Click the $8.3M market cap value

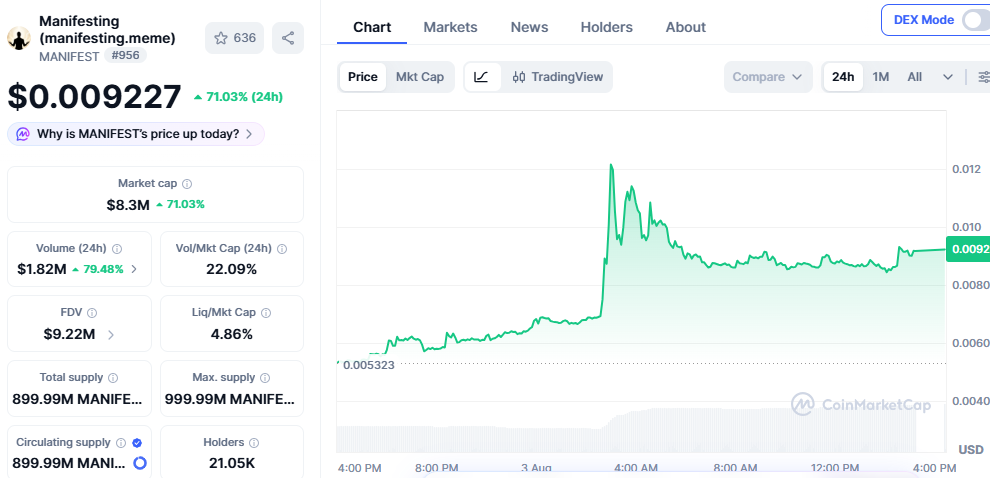pyautogui.click(x=128, y=205)
